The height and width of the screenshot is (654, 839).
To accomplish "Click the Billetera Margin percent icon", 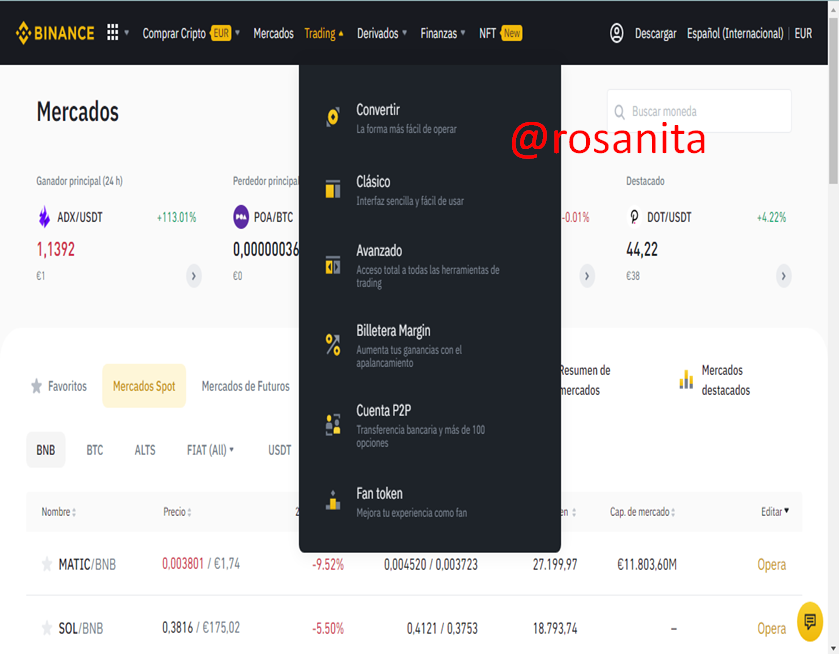I will point(333,345).
